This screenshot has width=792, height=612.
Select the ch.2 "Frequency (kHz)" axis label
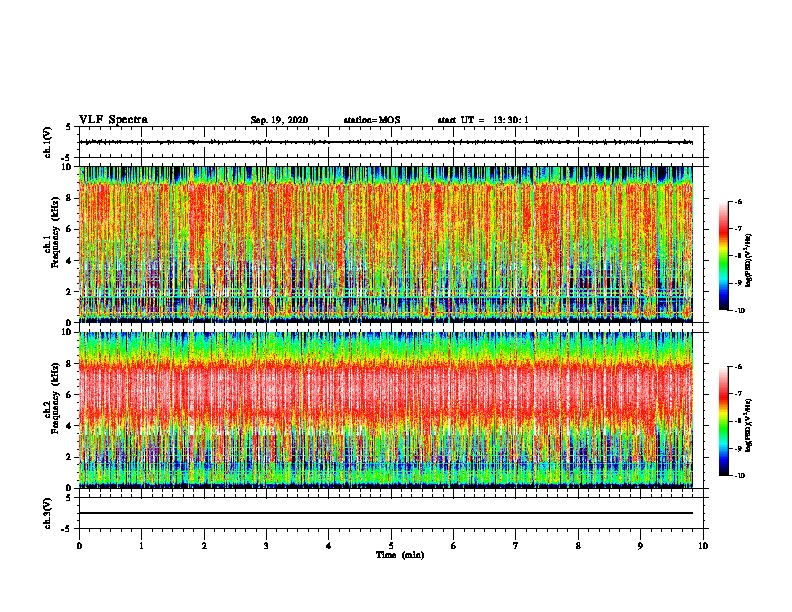point(56,398)
